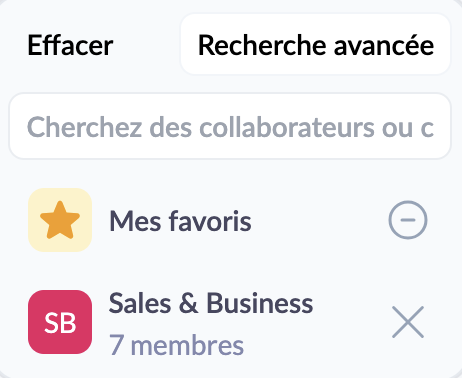Screen dimensions: 462x378
Task: Select the Sales & Business team label
Action: point(211,303)
